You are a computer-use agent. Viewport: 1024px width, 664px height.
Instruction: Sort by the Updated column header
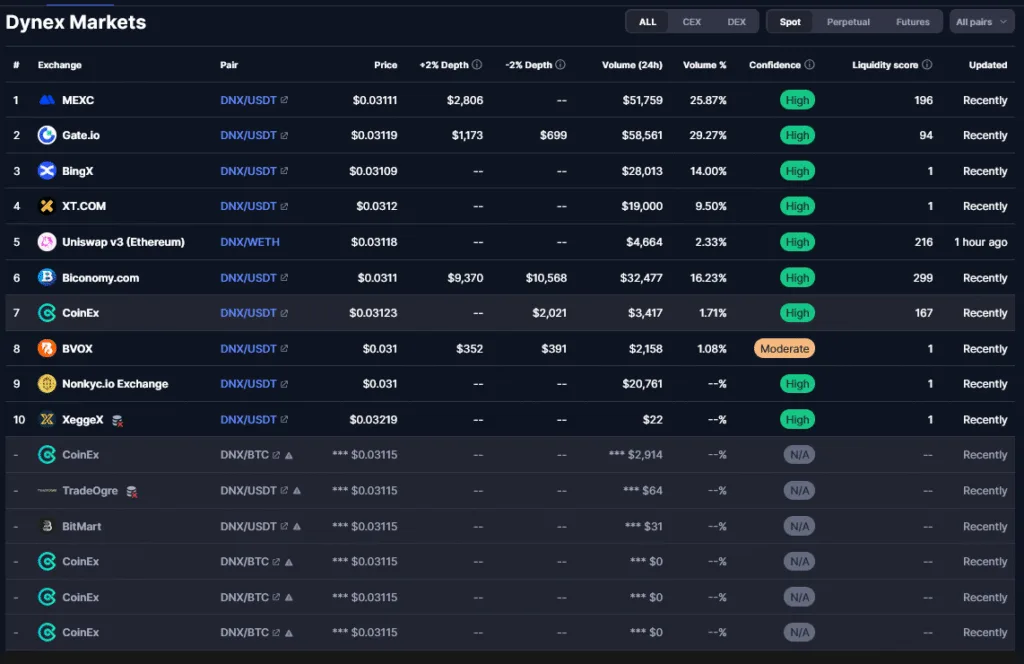(x=987, y=65)
